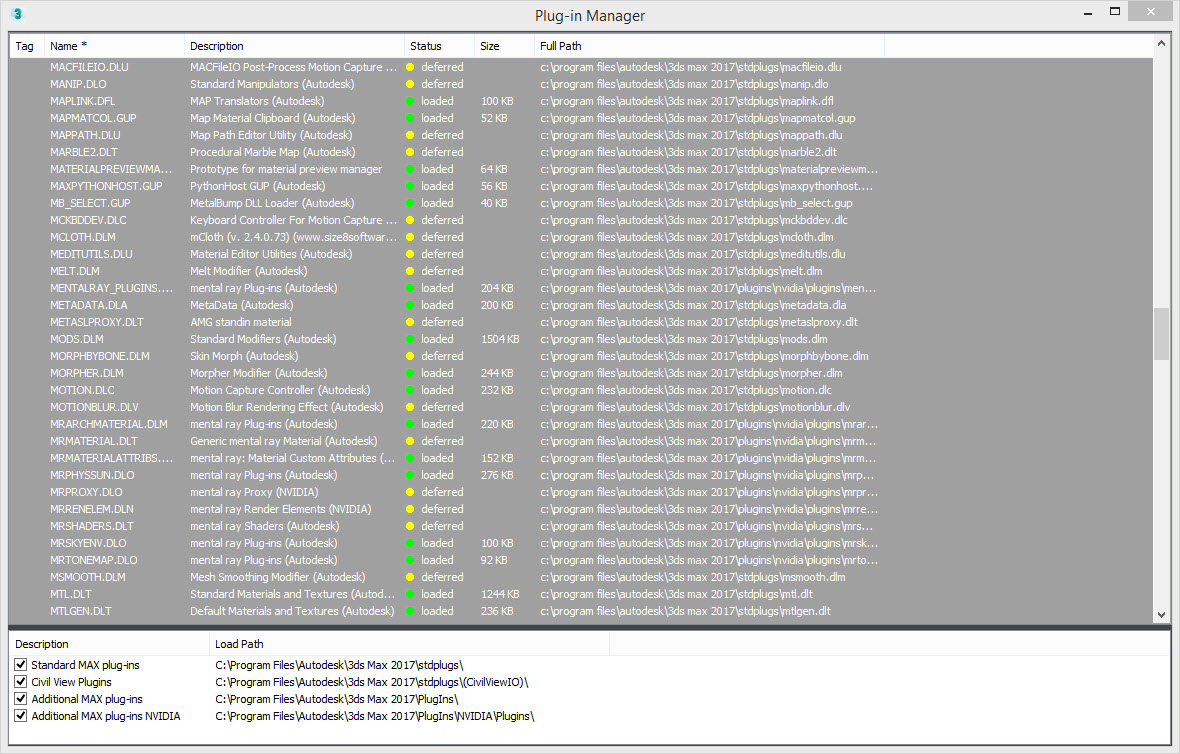Sort list by the Name column header
Screen dimensions: 1180x754
click(x=114, y=46)
